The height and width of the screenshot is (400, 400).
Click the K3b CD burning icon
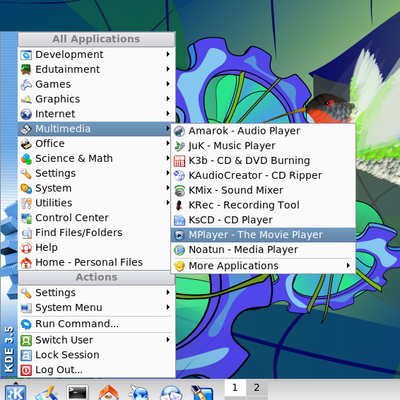coord(179,161)
